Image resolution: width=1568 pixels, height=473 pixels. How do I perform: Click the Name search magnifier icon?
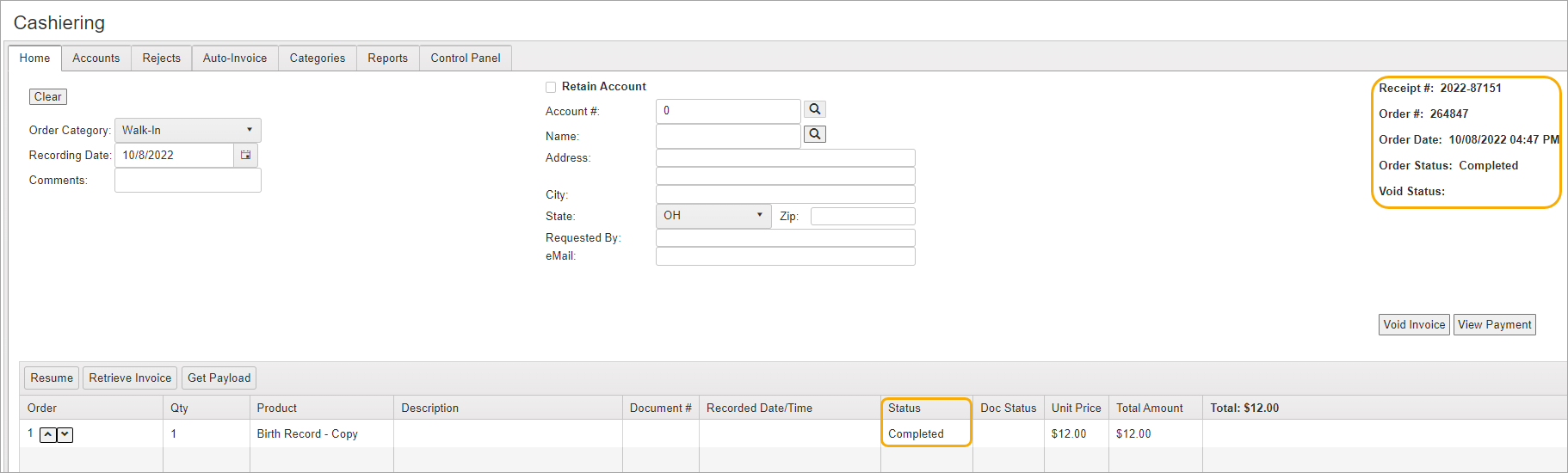tap(814, 134)
